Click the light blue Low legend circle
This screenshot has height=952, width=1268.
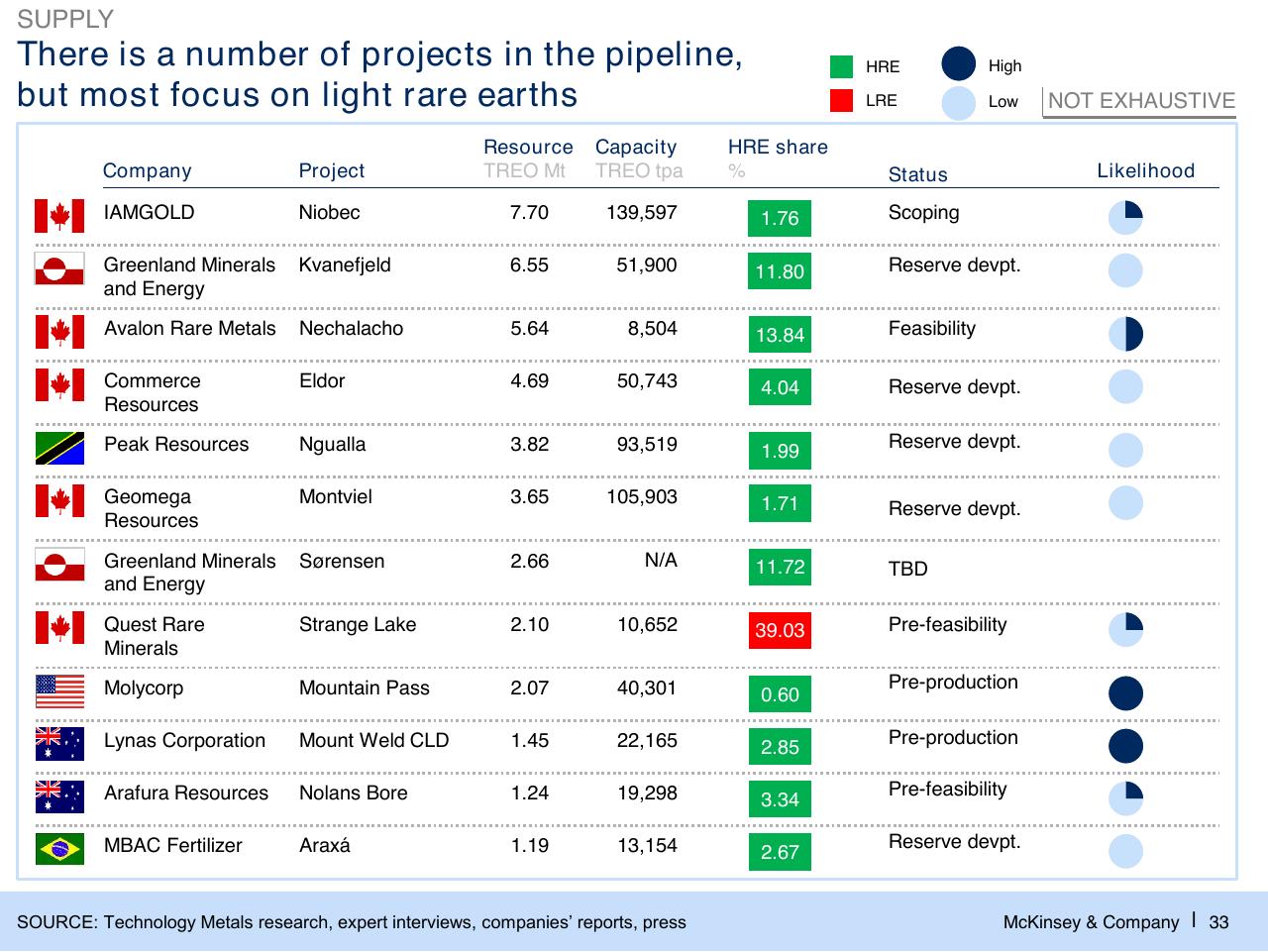(x=959, y=103)
